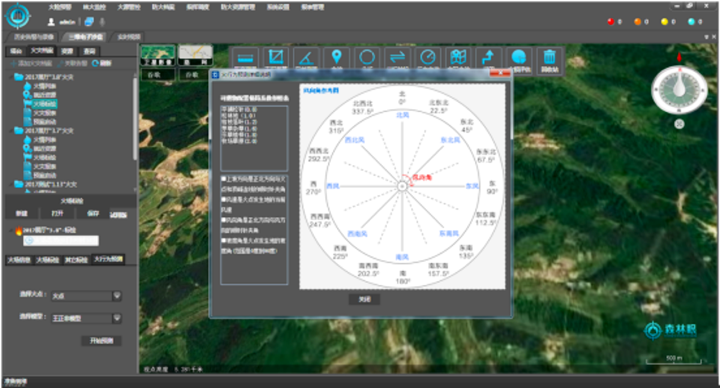Open the 防火资源管理 menu
This screenshot has height=388, width=720.
[238, 7]
